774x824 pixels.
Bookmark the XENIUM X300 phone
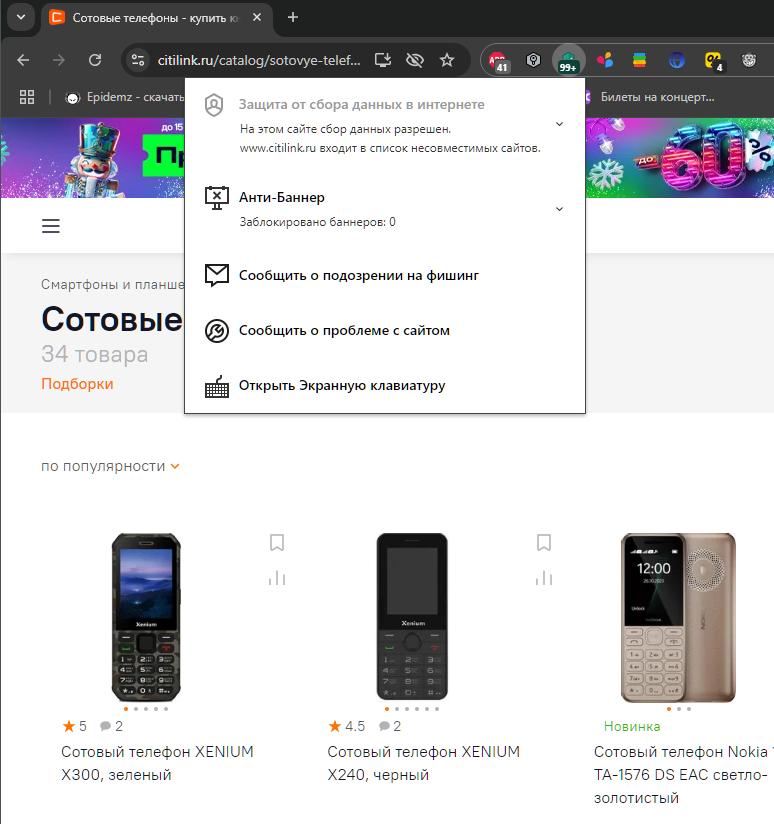[277, 543]
